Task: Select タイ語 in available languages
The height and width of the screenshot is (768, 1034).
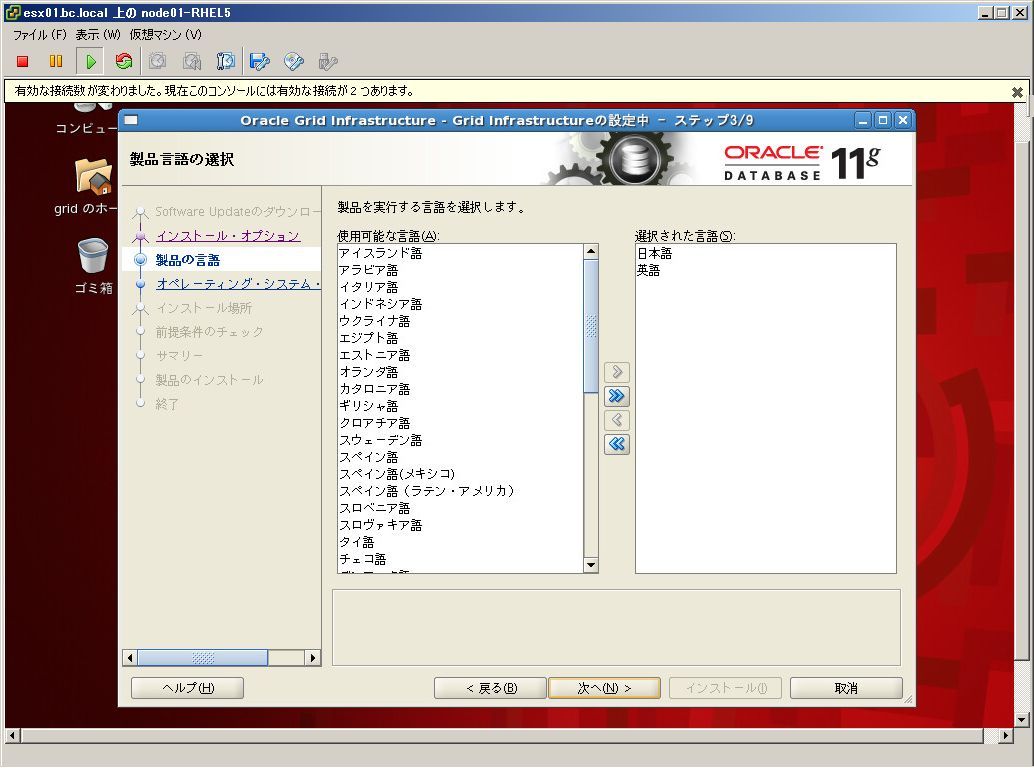Action: (x=460, y=543)
